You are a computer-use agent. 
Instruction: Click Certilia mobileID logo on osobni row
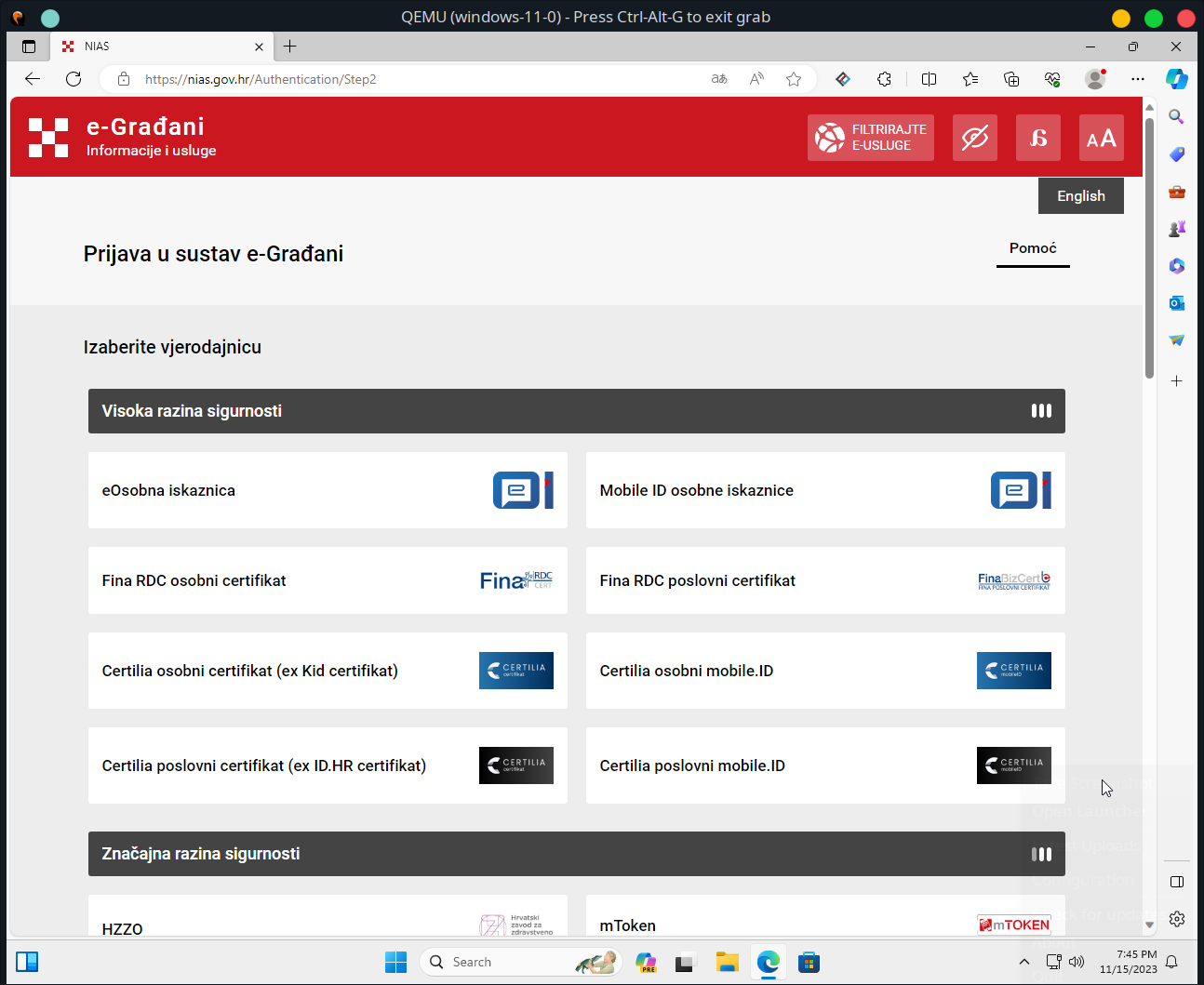pyautogui.click(x=1014, y=671)
